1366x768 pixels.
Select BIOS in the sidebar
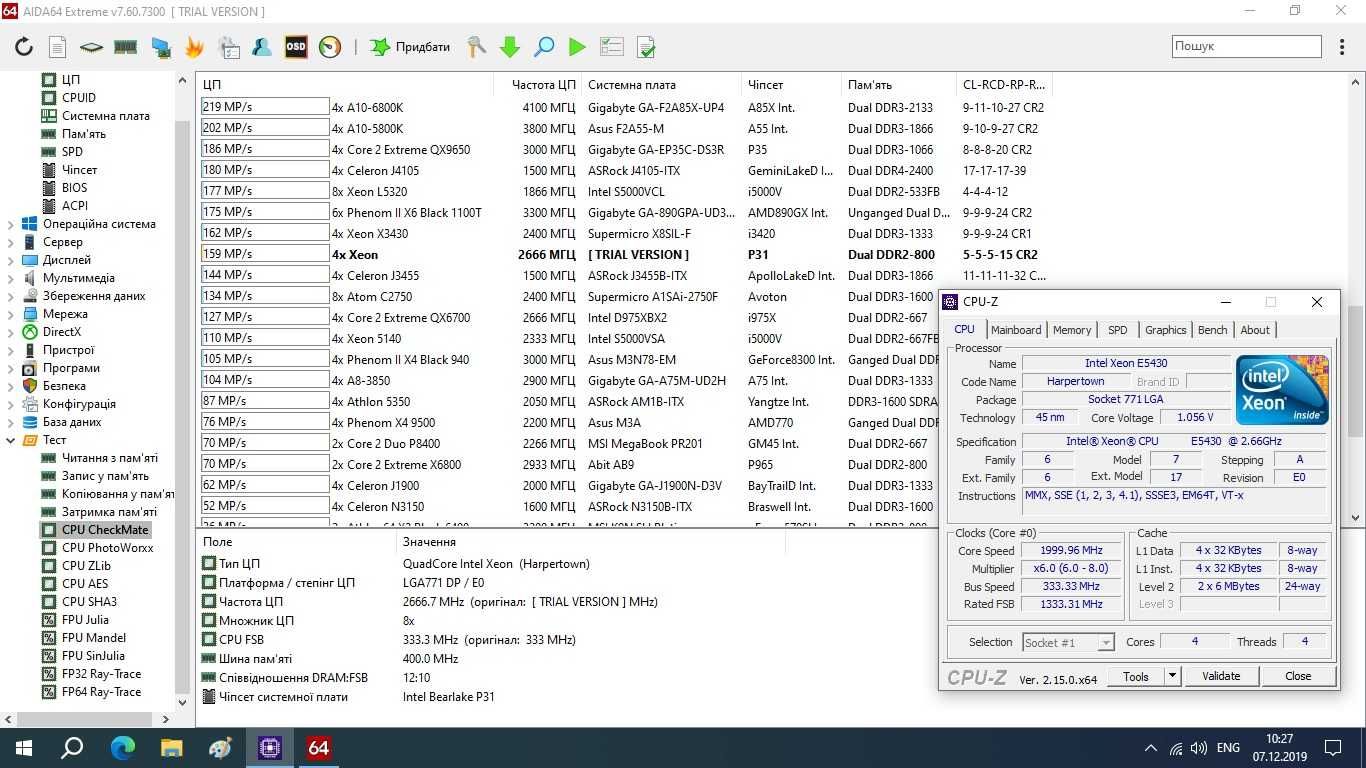[x=75, y=188]
